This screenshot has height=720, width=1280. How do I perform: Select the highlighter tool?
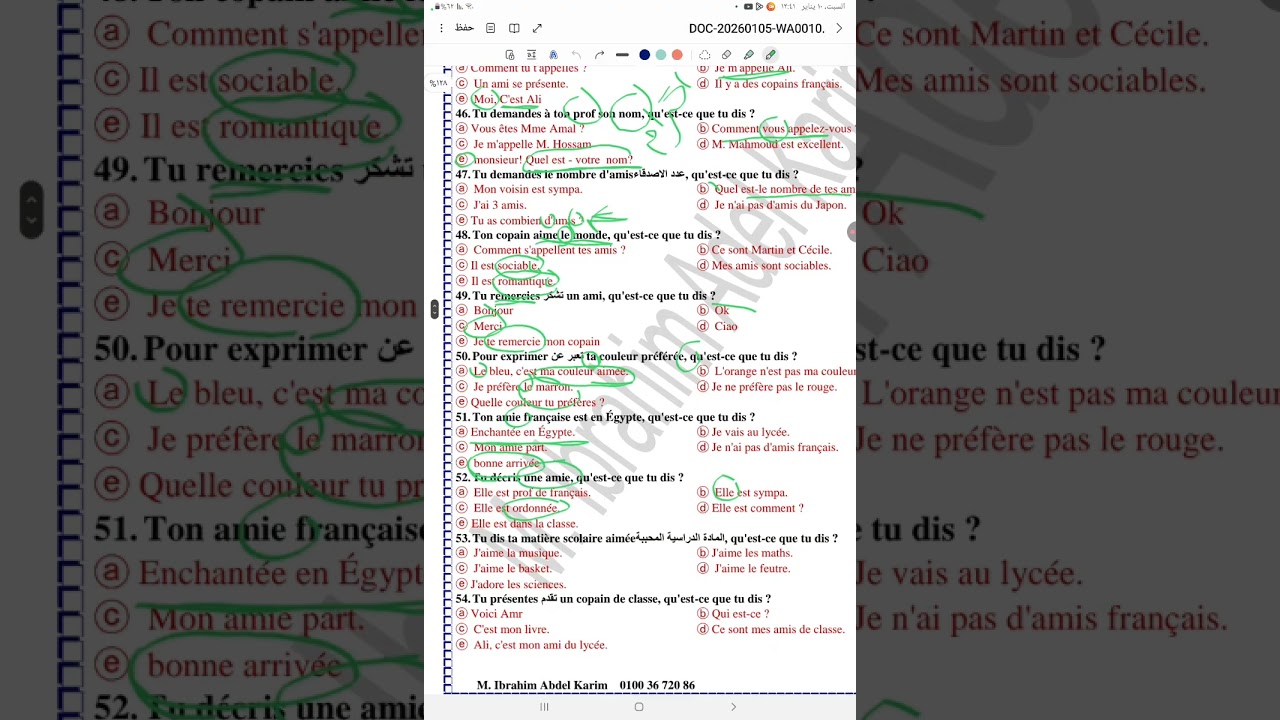point(749,55)
